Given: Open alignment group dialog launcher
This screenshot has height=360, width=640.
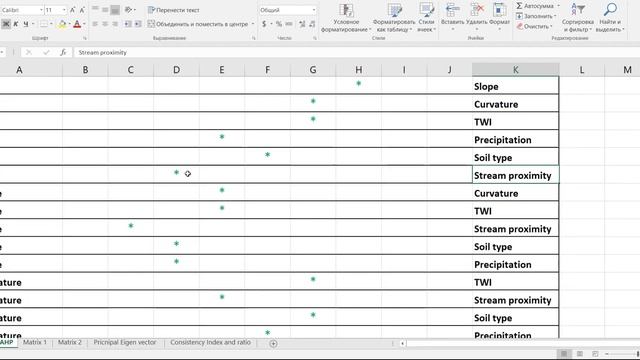Looking at the screenshot, I should click(x=253, y=38).
